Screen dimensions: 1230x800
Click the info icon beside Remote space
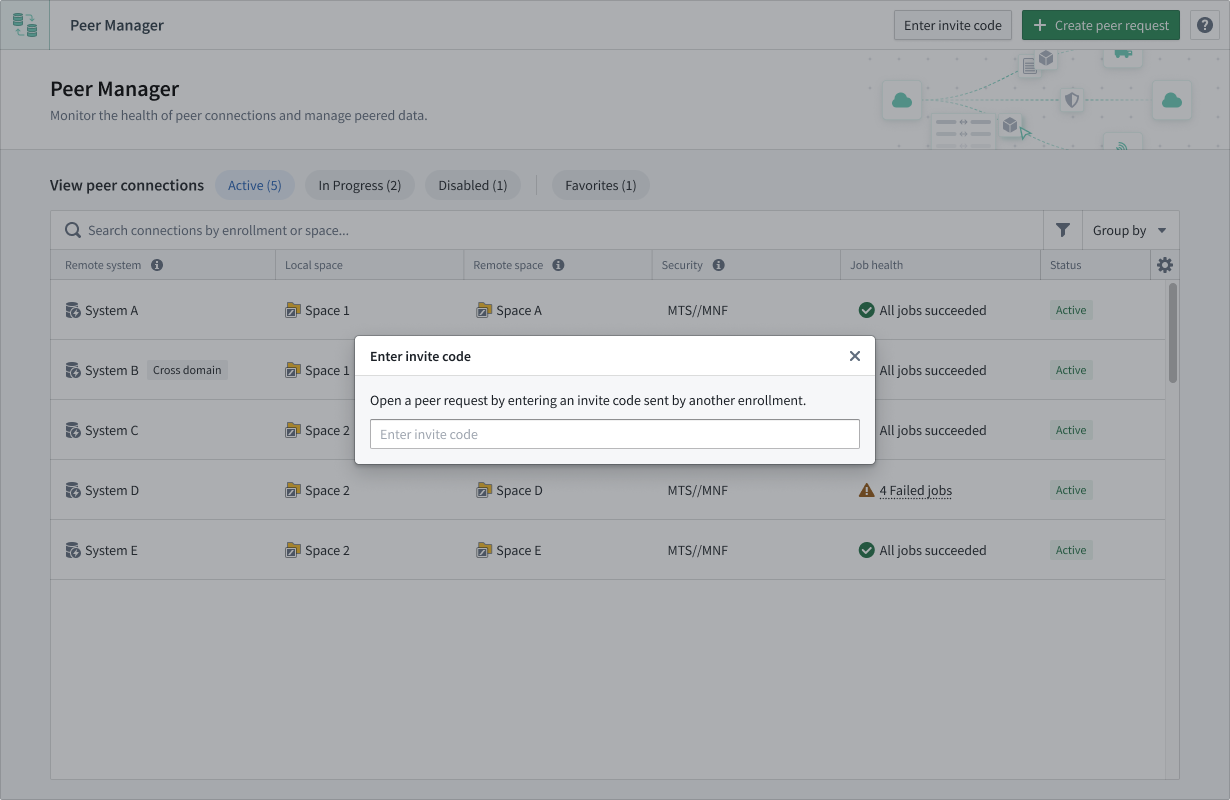(x=557, y=265)
